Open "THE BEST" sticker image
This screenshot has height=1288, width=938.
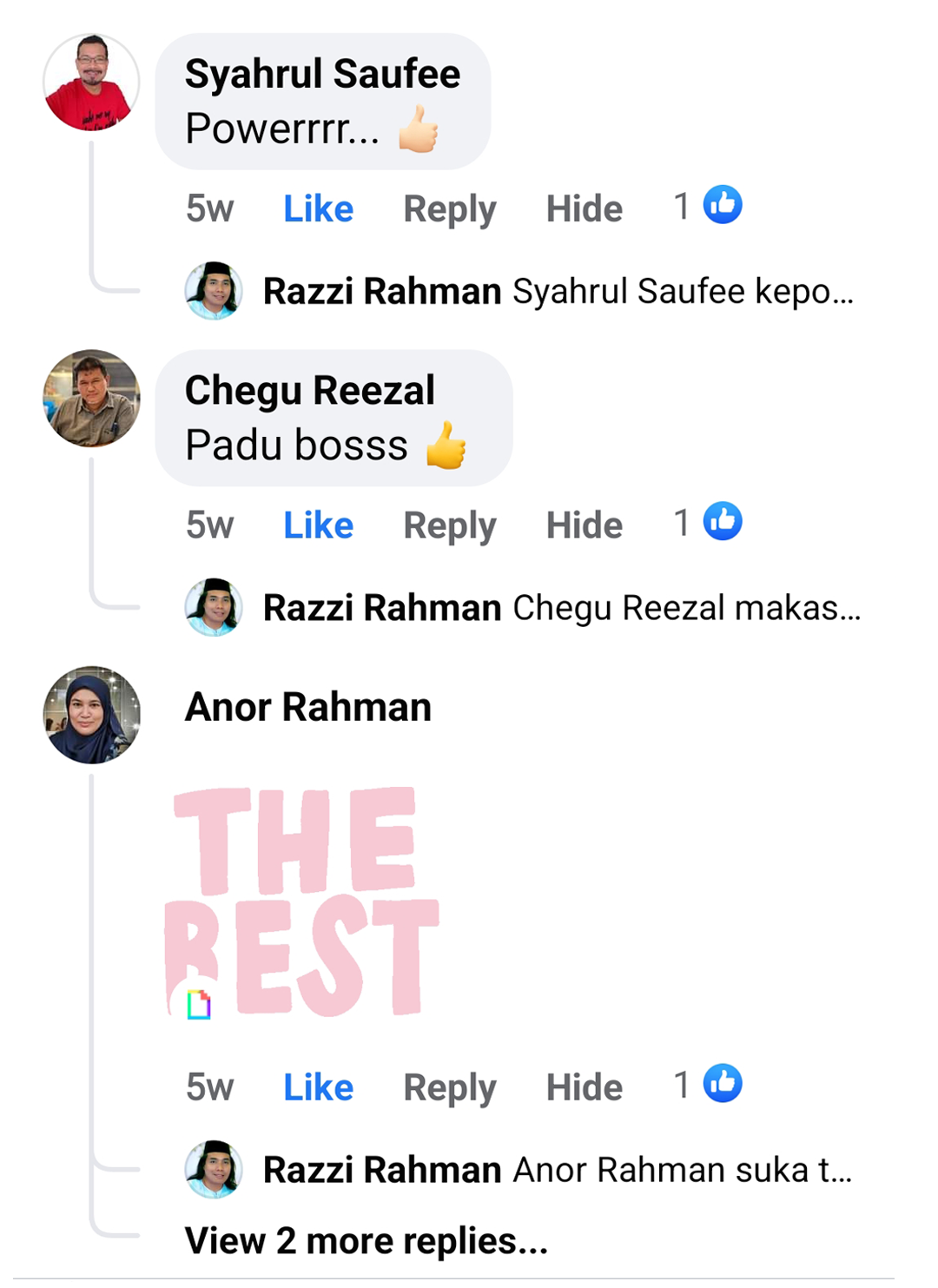click(x=301, y=901)
